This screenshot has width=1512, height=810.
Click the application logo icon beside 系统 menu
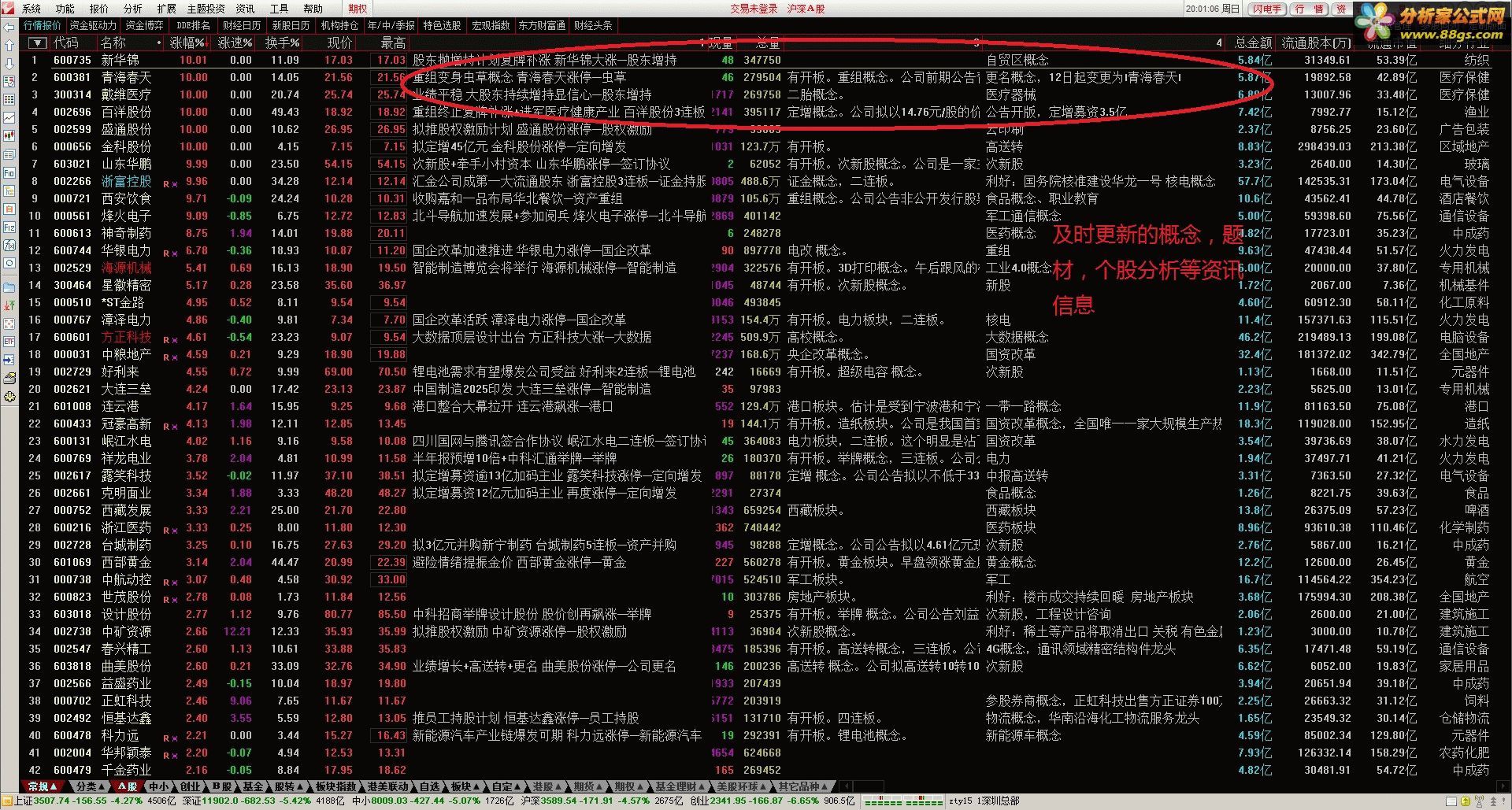[9, 9]
